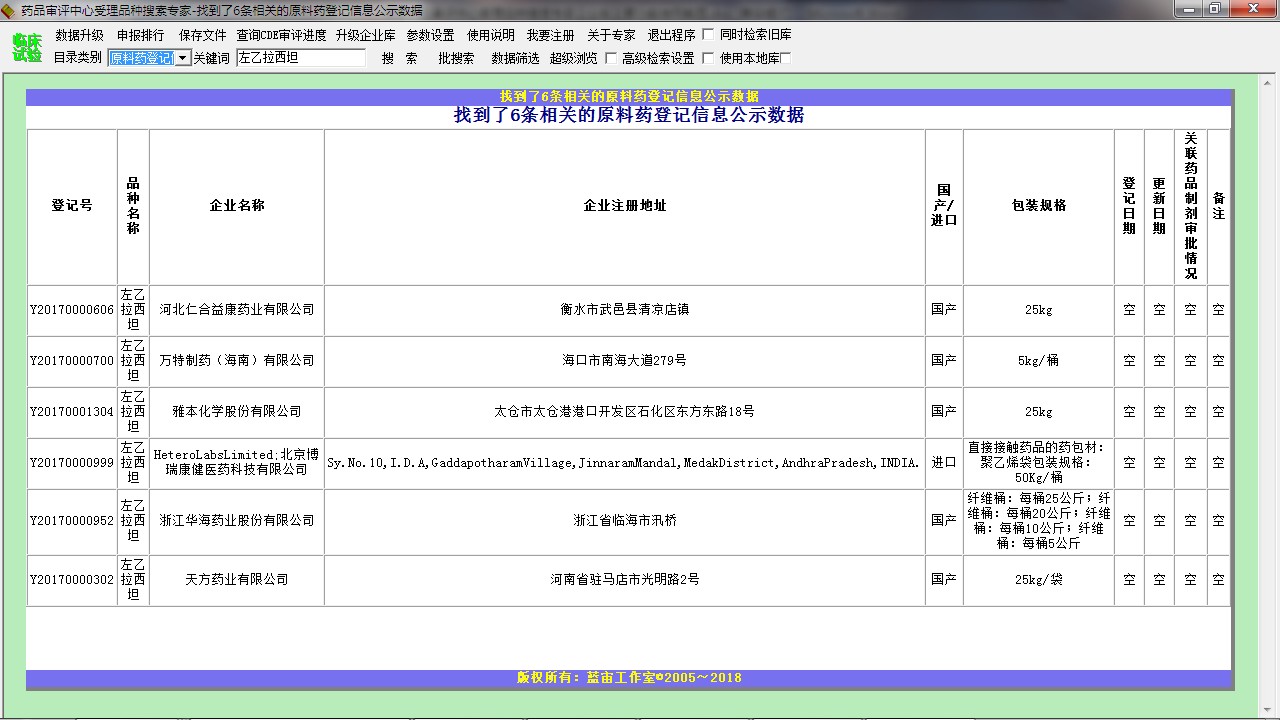Click the app icon in the title bar

pyautogui.click(x=9, y=10)
